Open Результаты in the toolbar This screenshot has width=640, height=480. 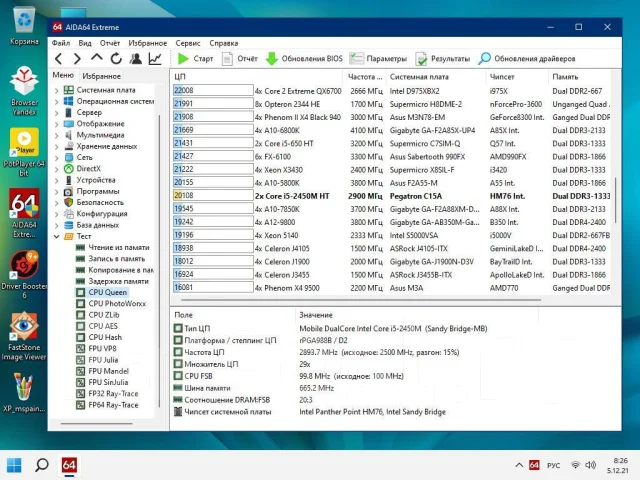(x=443, y=59)
